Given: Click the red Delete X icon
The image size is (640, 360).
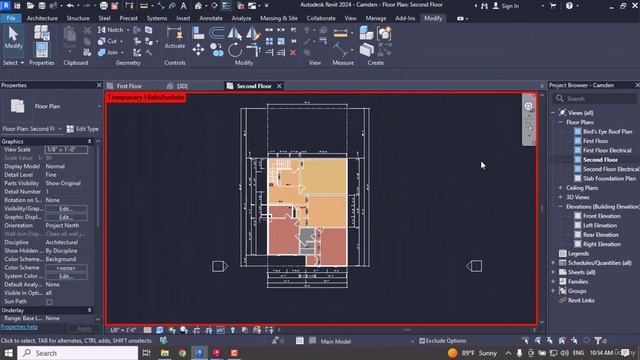Looking at the screenshot, I should point(293,53).
